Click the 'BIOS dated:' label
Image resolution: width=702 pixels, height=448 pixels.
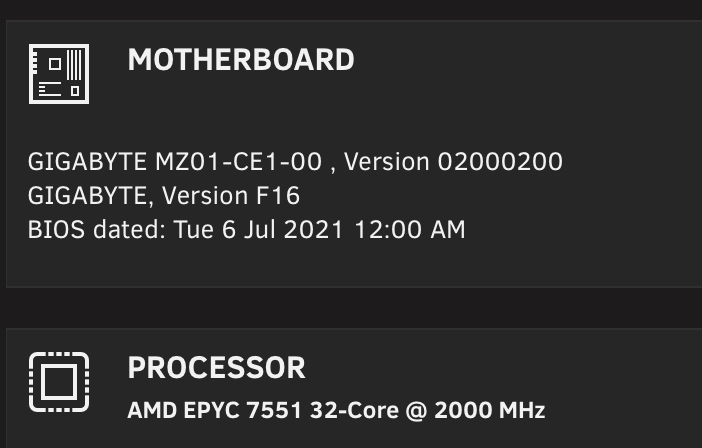[x=97, y=230]
